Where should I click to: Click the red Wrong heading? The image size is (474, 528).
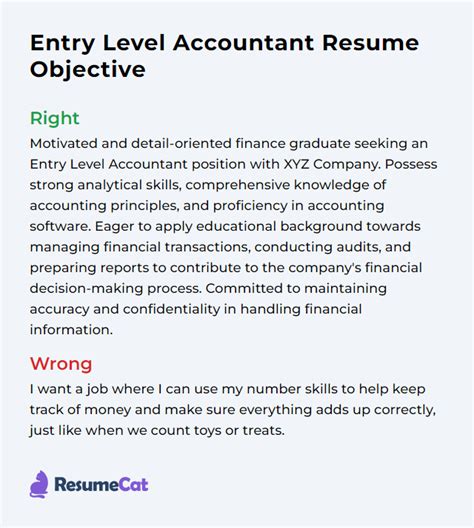[x=61, y=364]
